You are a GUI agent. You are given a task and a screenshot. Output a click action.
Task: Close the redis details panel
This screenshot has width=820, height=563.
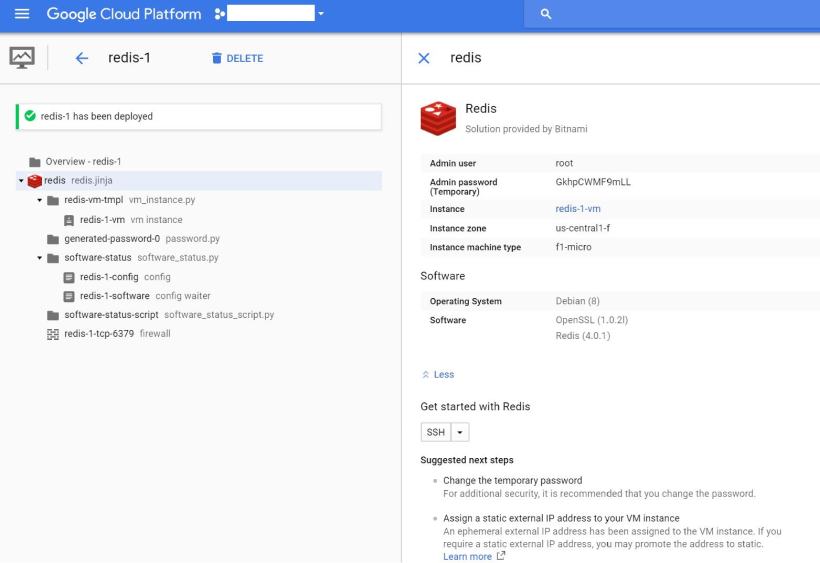(424, 58)
